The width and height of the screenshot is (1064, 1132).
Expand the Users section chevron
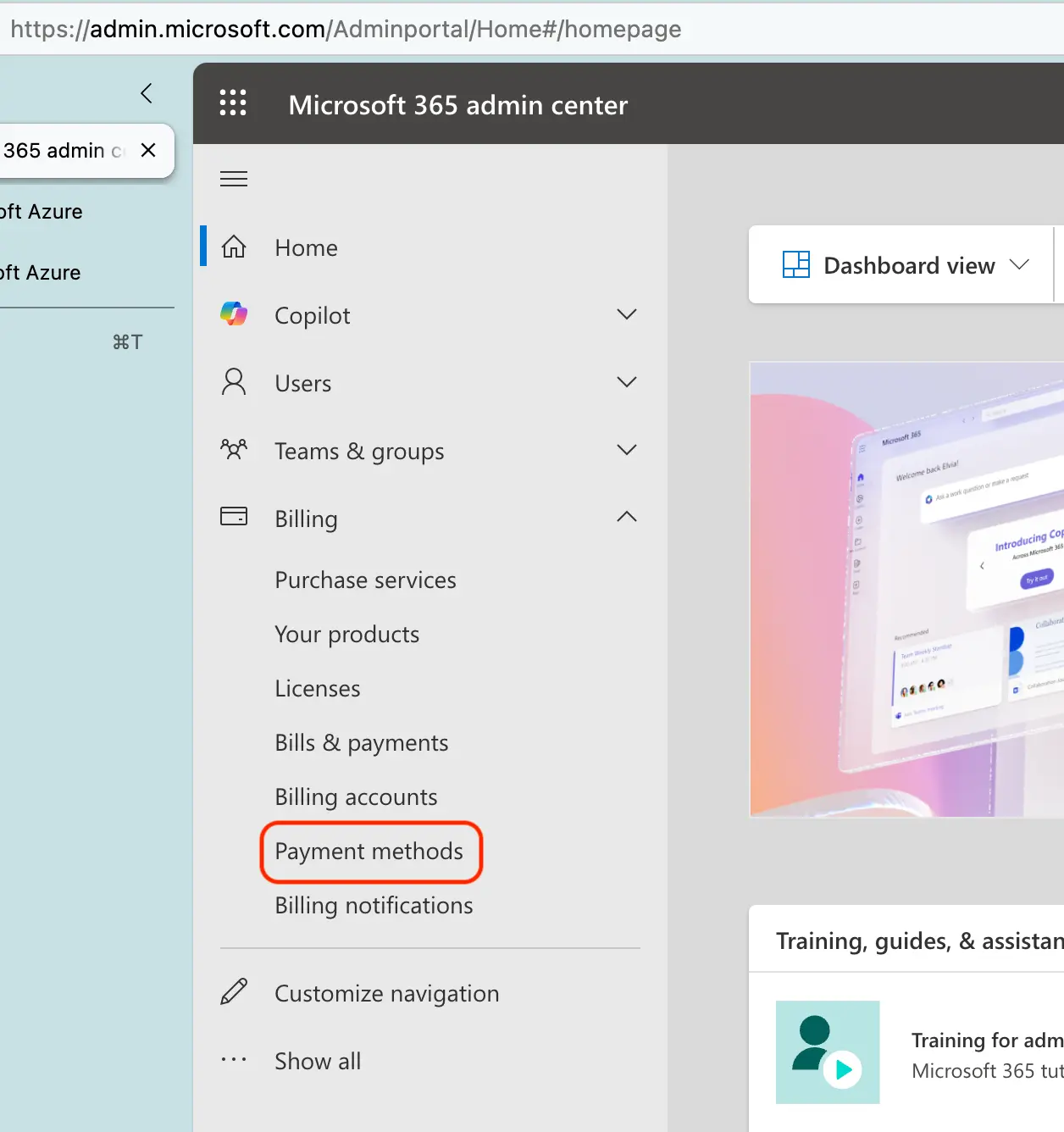[626, 382]
